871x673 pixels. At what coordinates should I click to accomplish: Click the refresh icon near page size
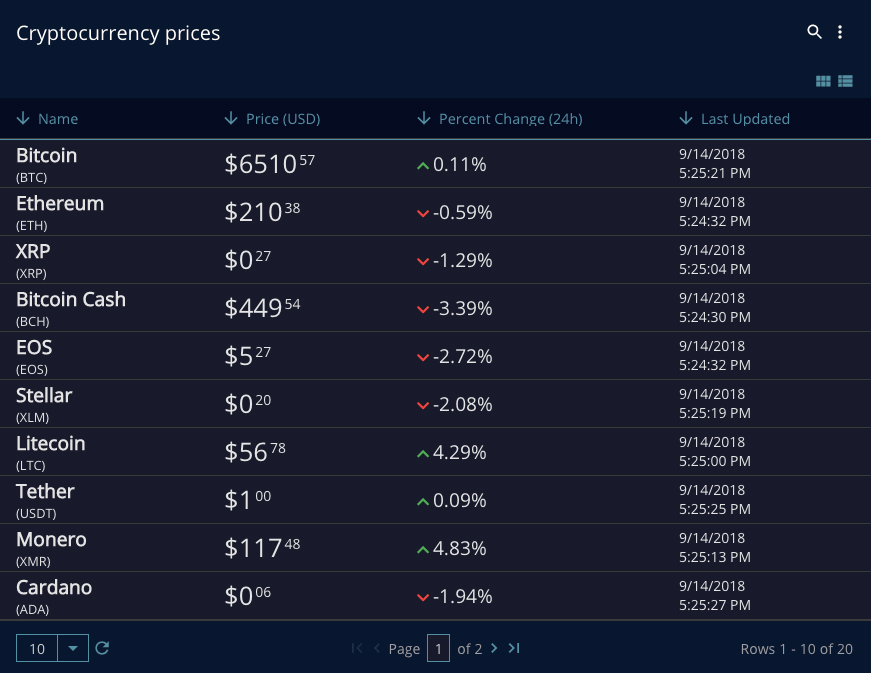101,648
